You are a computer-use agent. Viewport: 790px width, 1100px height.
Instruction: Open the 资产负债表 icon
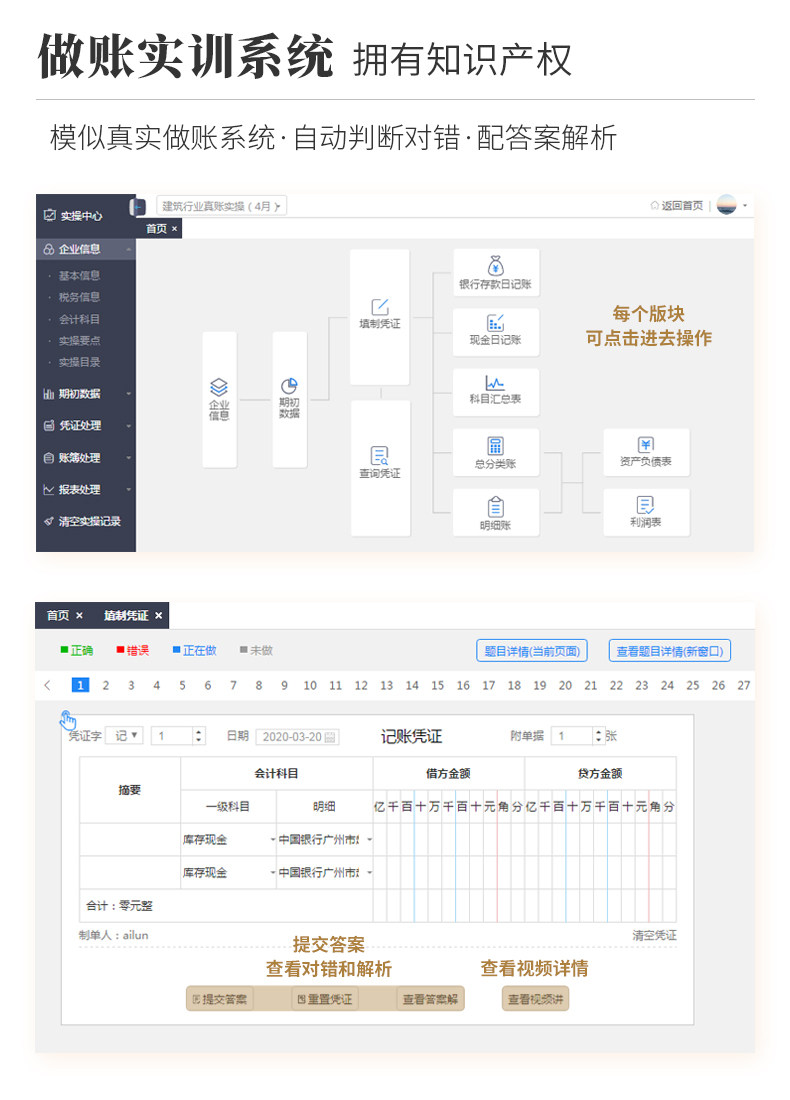pyautogui.click(x=645, y=445)
